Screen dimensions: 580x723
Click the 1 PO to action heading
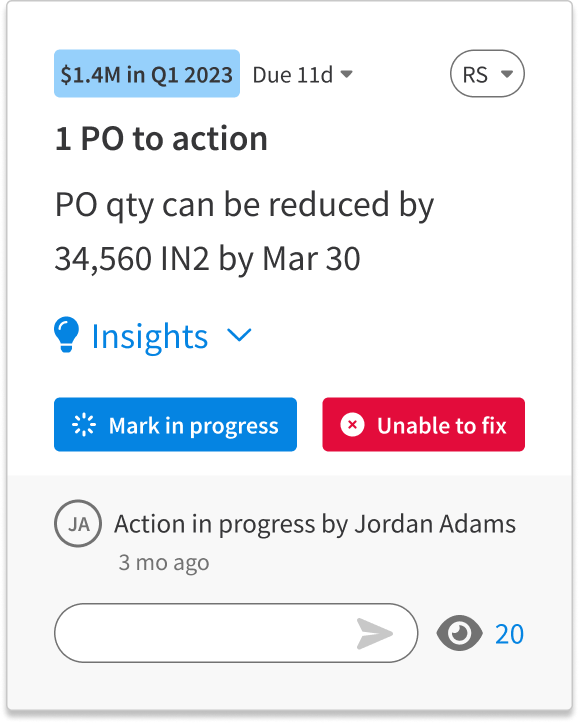pos(161,139)
